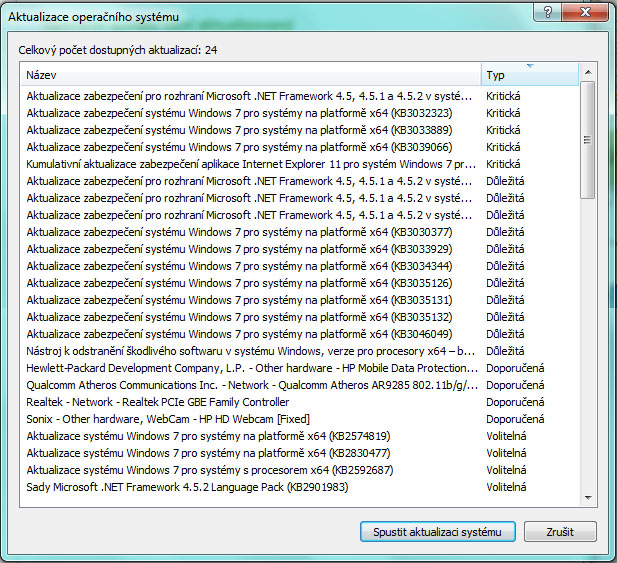Select the update row KB3033929
The height and width of the screenshot is (563, 617).
tap(300, 249)
